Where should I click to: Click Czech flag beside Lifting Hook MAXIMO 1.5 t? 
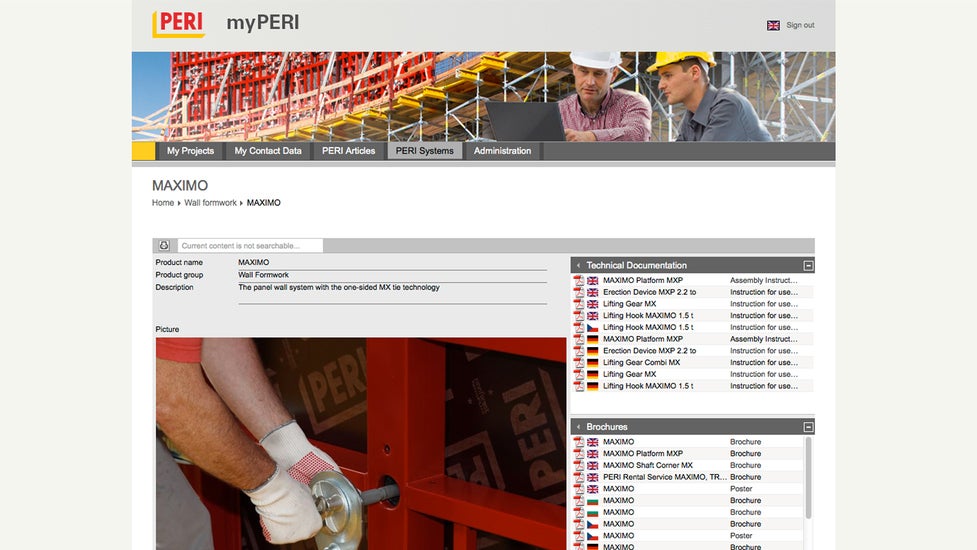(x=593, y=328)
